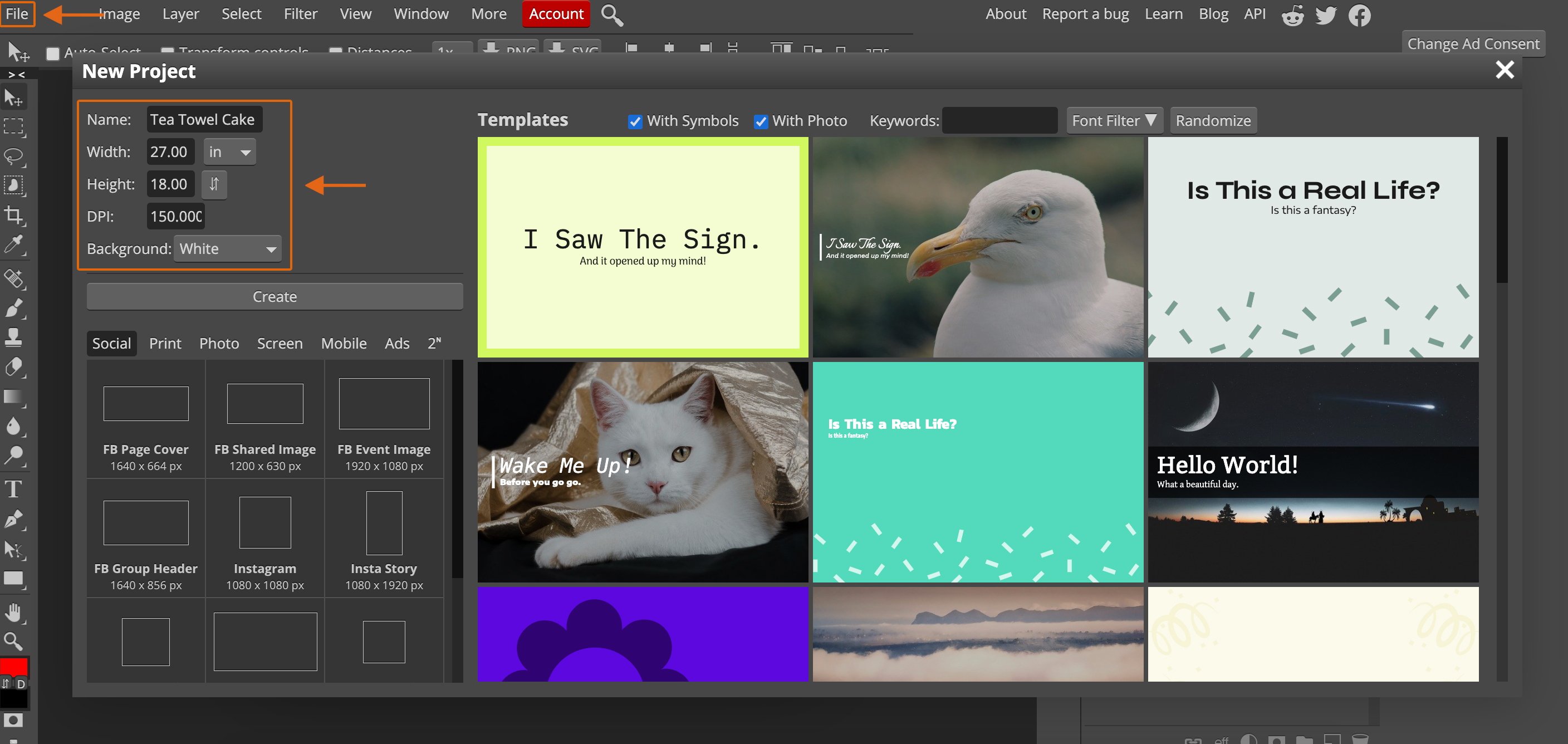Open the Blog link
The image size is (1568, 744).
(x=1213, y=13)
